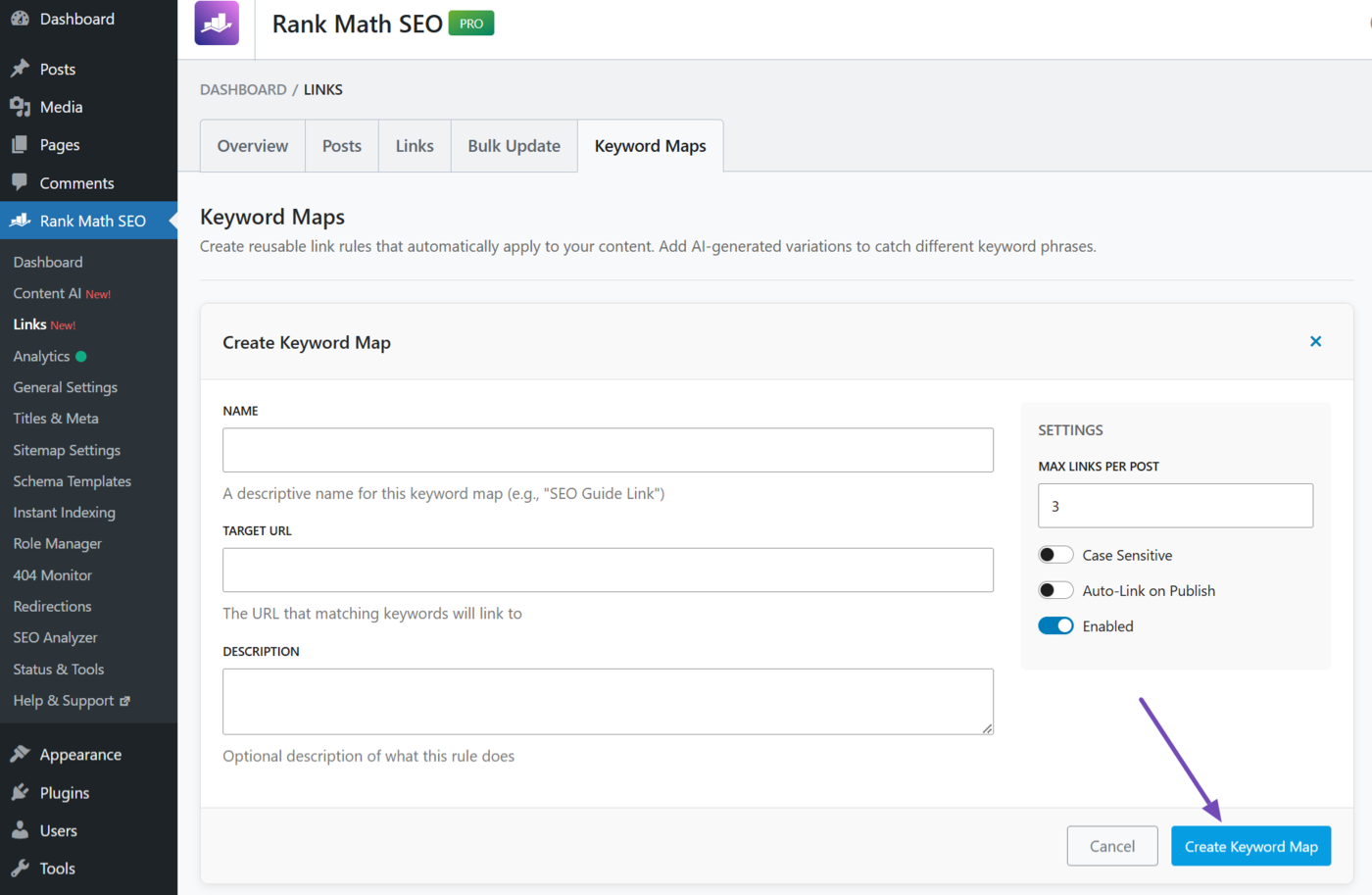
Task: Select the Plugins icon in sidebar
Action: 21,792
